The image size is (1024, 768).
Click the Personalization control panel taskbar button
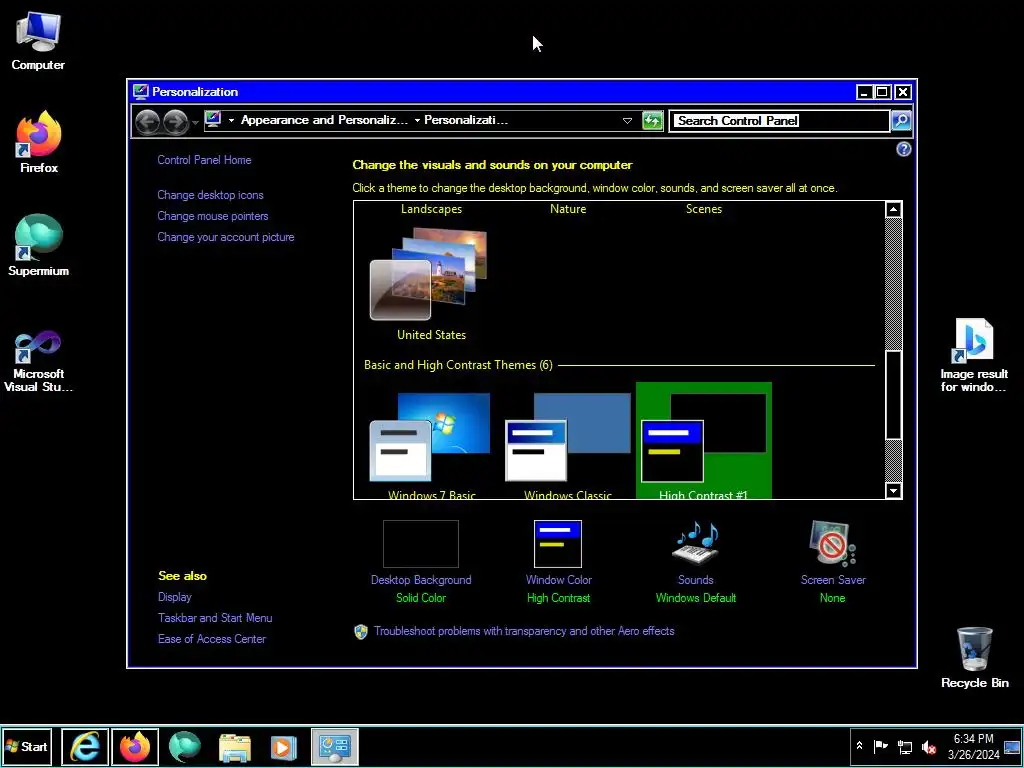coord(334,746)
